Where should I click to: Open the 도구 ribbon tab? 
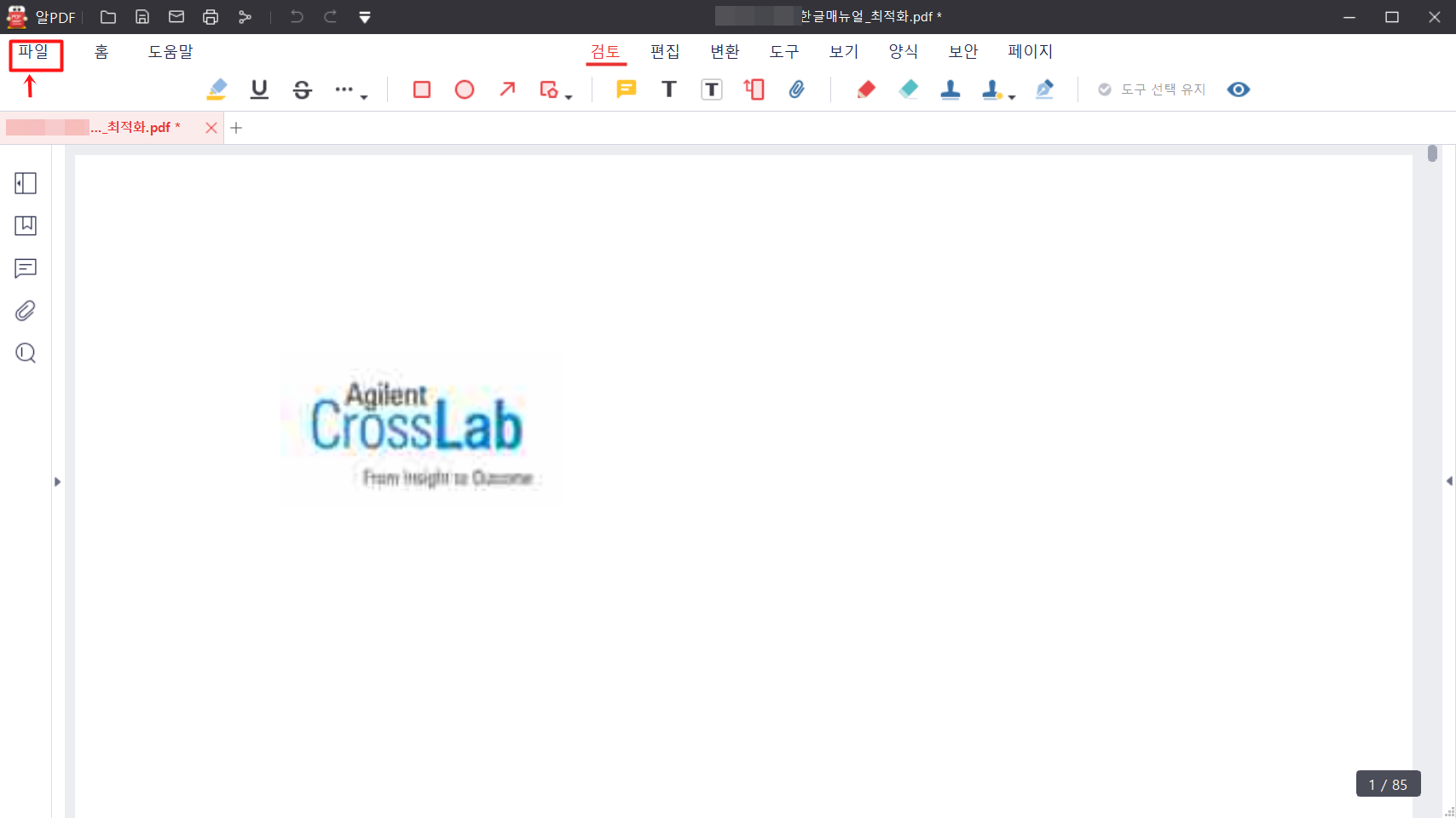click(784, 52)
